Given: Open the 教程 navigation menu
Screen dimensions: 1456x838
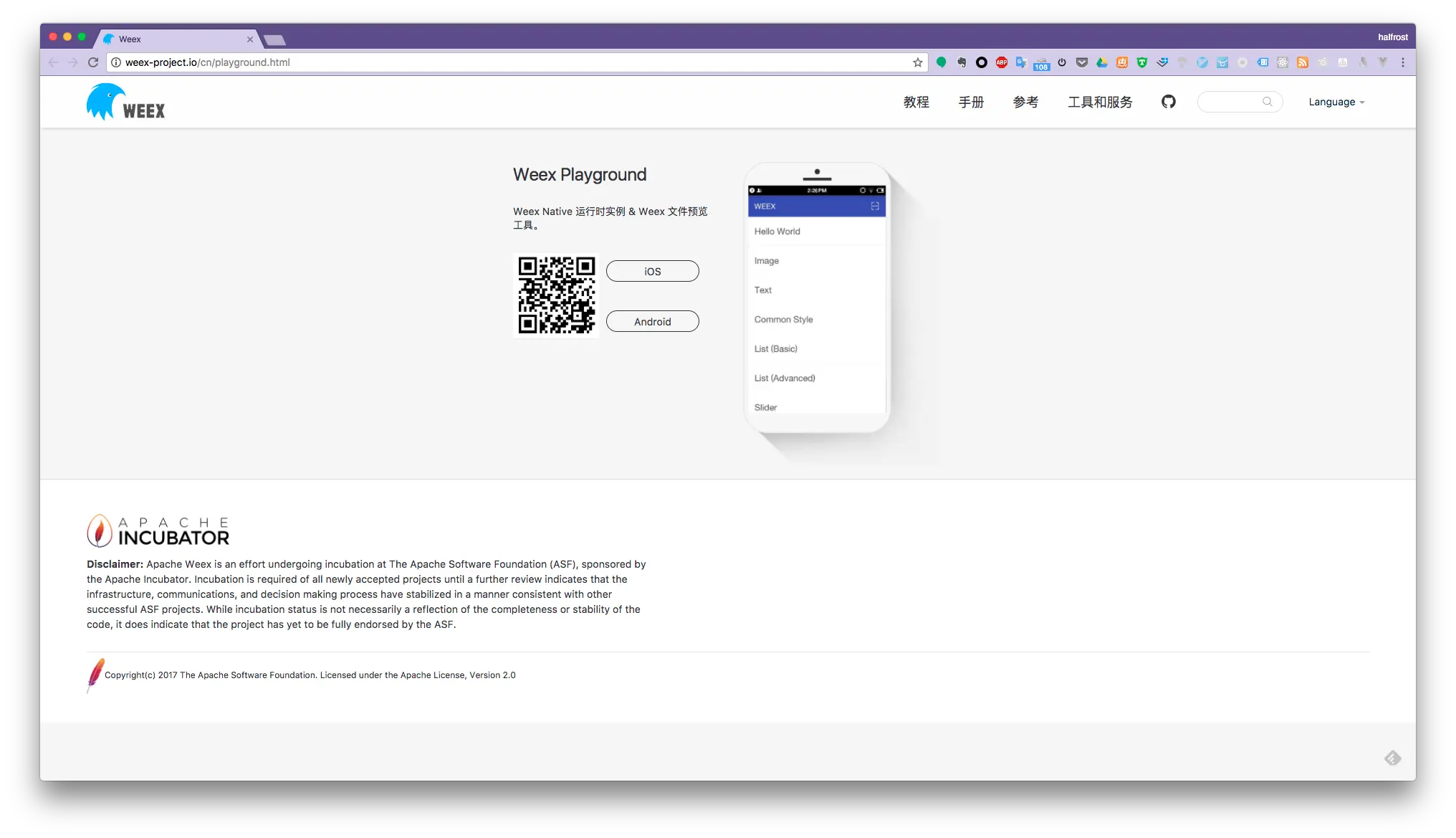Looking at the screenshot, I should [x=916, y=102].
